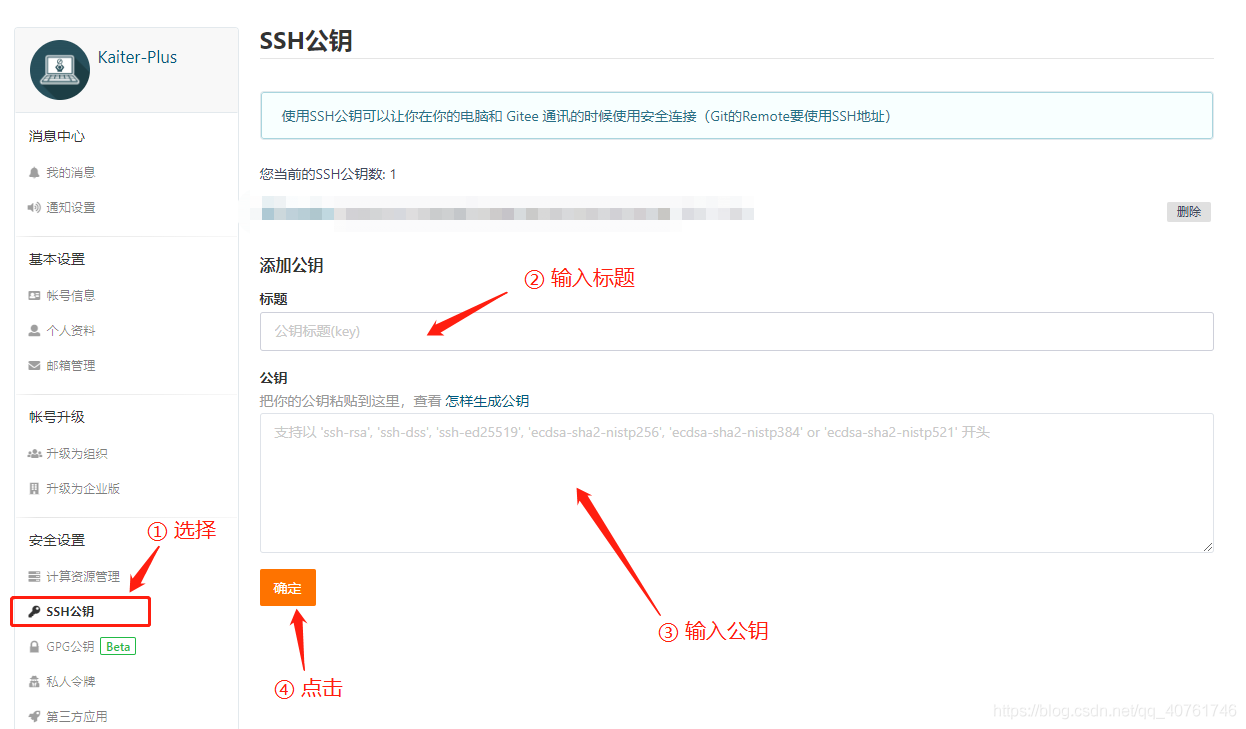Click the building icon beside 升级为企业版
Viewport: 1246px width, 729px height.
click(34, 489)
